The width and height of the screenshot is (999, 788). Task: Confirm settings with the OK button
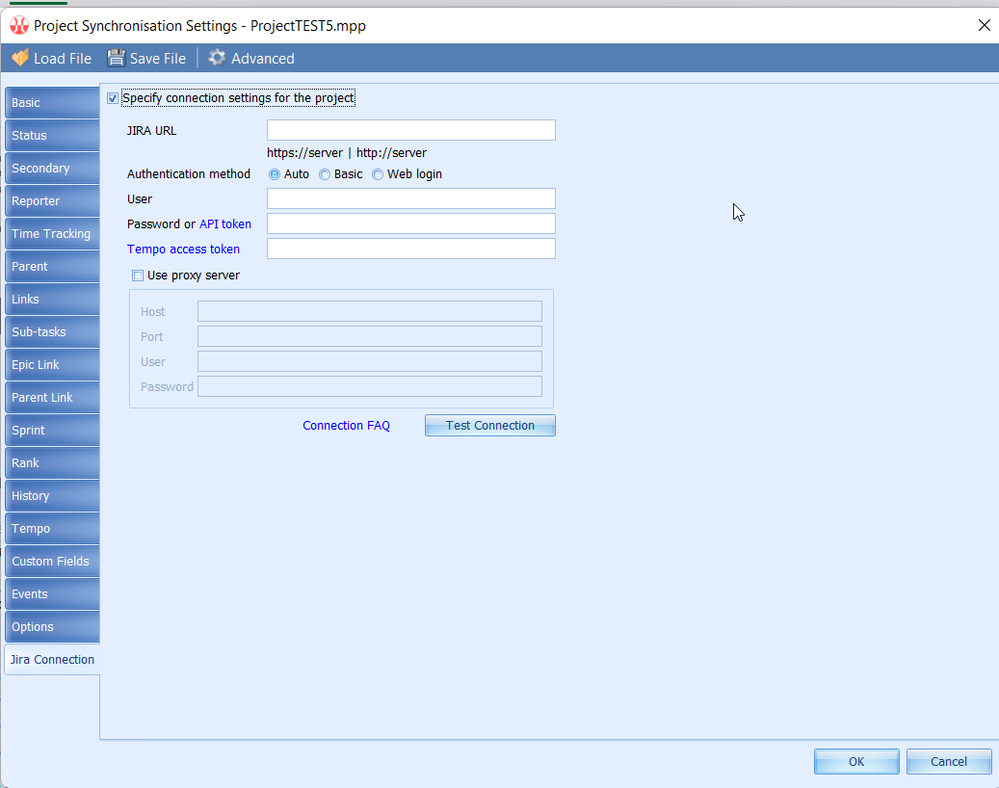click(856, 761)
